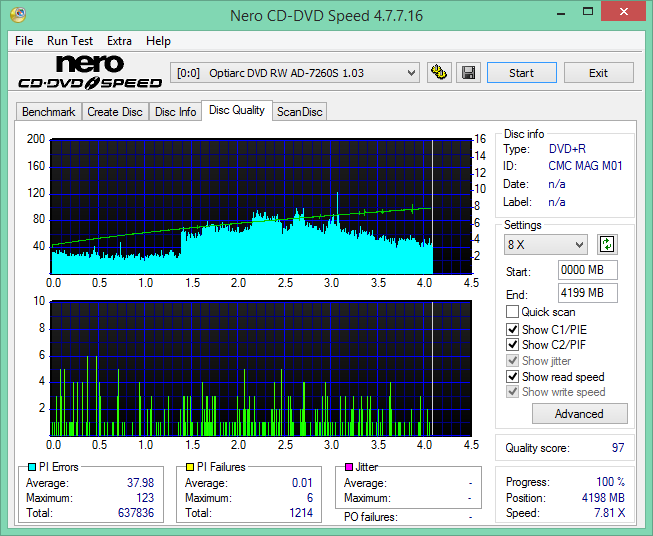
Task: Maximize the Nero window
Action: [x=588, y=12]
